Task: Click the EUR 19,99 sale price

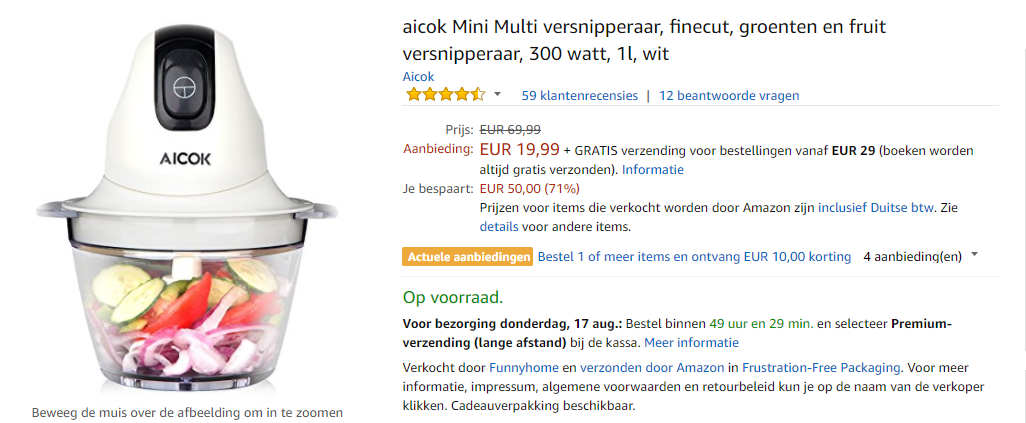Action: (519, 150)
